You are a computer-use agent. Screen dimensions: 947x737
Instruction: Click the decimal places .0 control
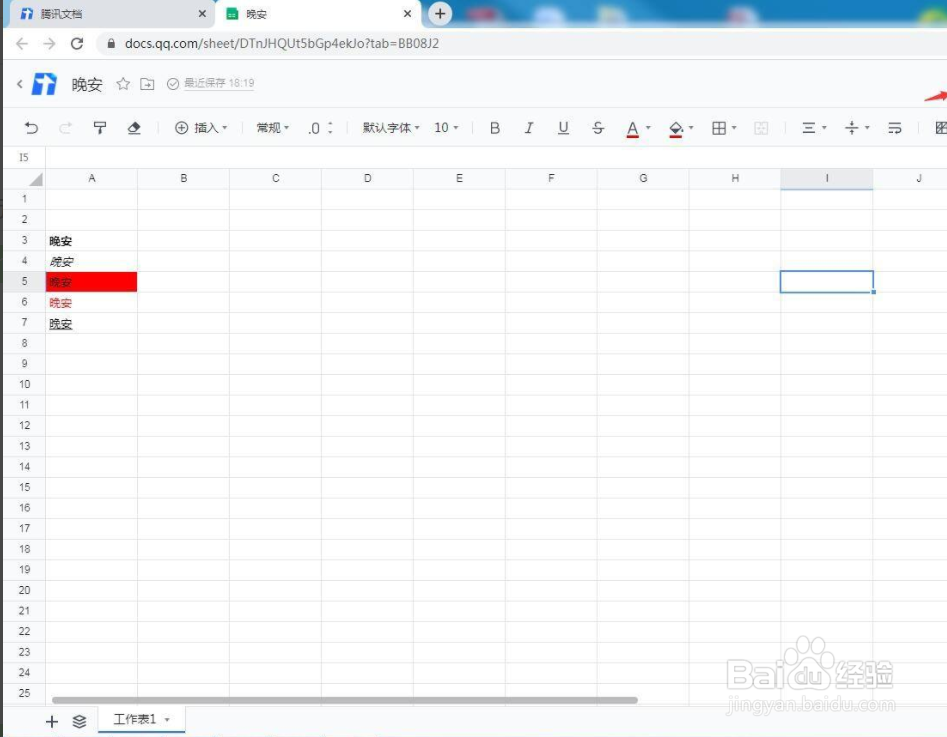(320, 128)
